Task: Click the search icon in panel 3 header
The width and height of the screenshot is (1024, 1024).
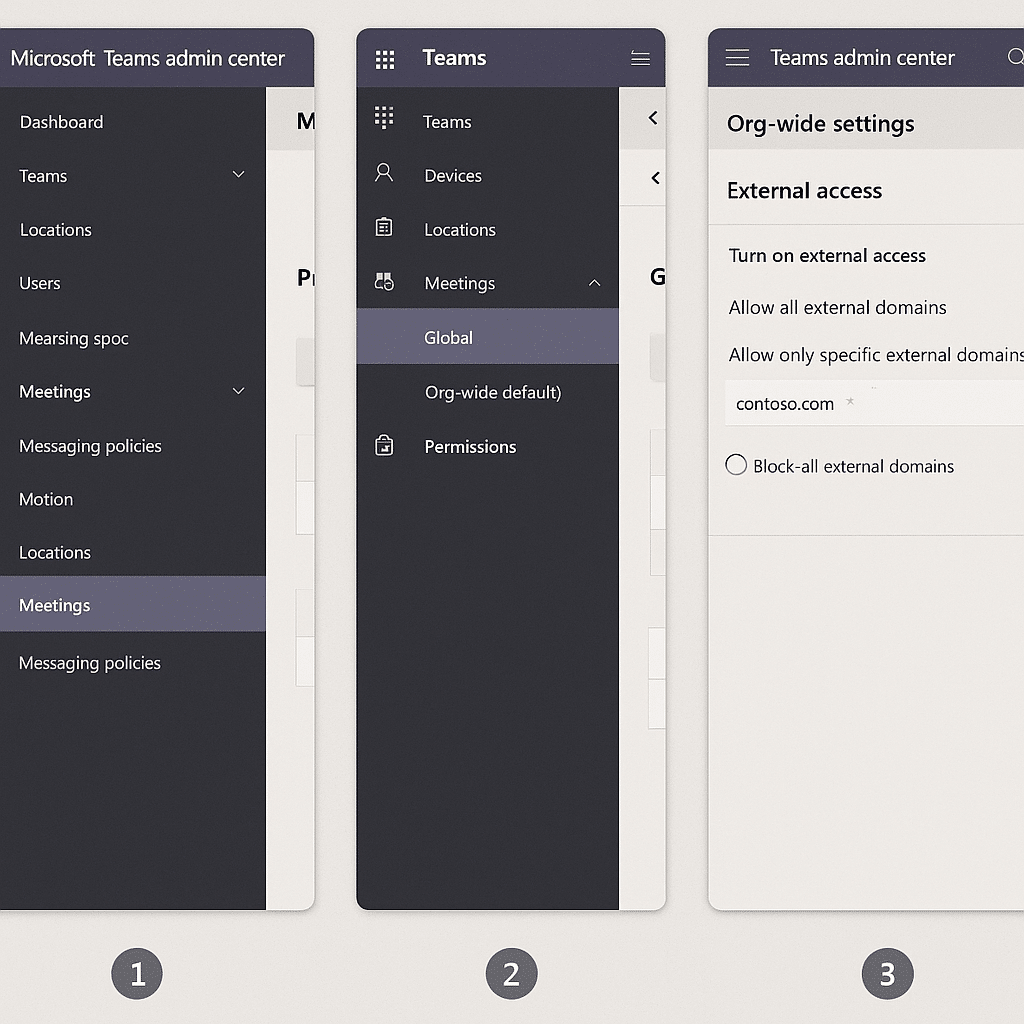Action: pyautogui.click(x=1015, y=57)
